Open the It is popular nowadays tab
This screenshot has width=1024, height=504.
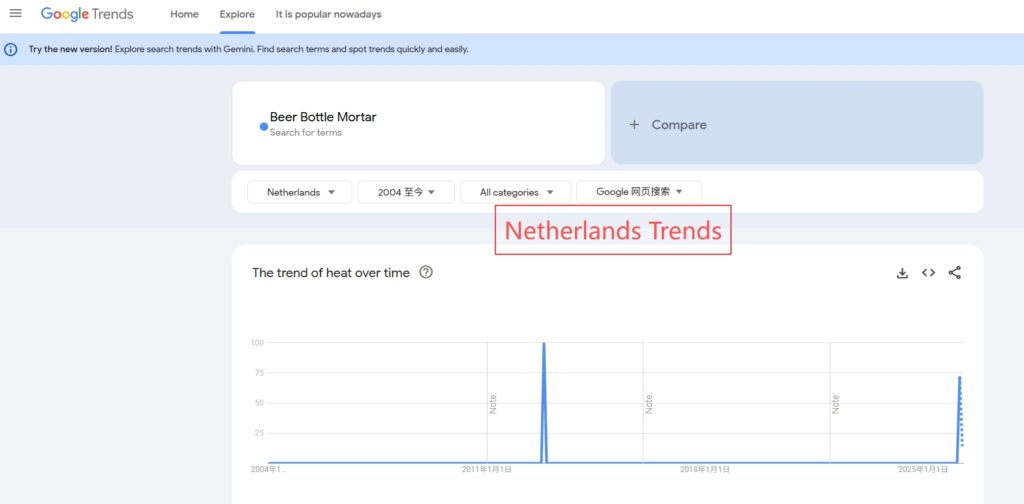click(328, 15)
